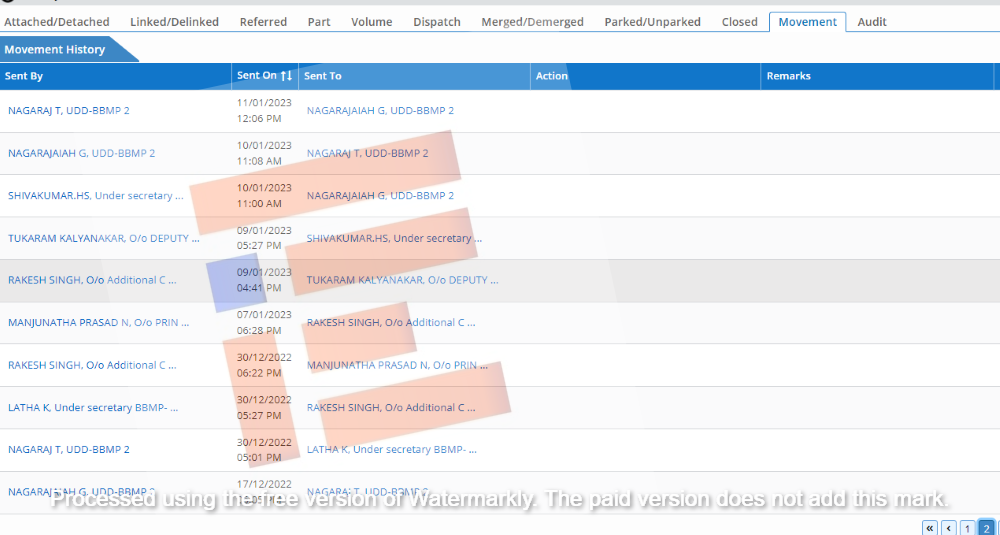Switch to the Attached/Detached tab
The height and width of the screenshot is (535, 1000).
pos(56,22)
